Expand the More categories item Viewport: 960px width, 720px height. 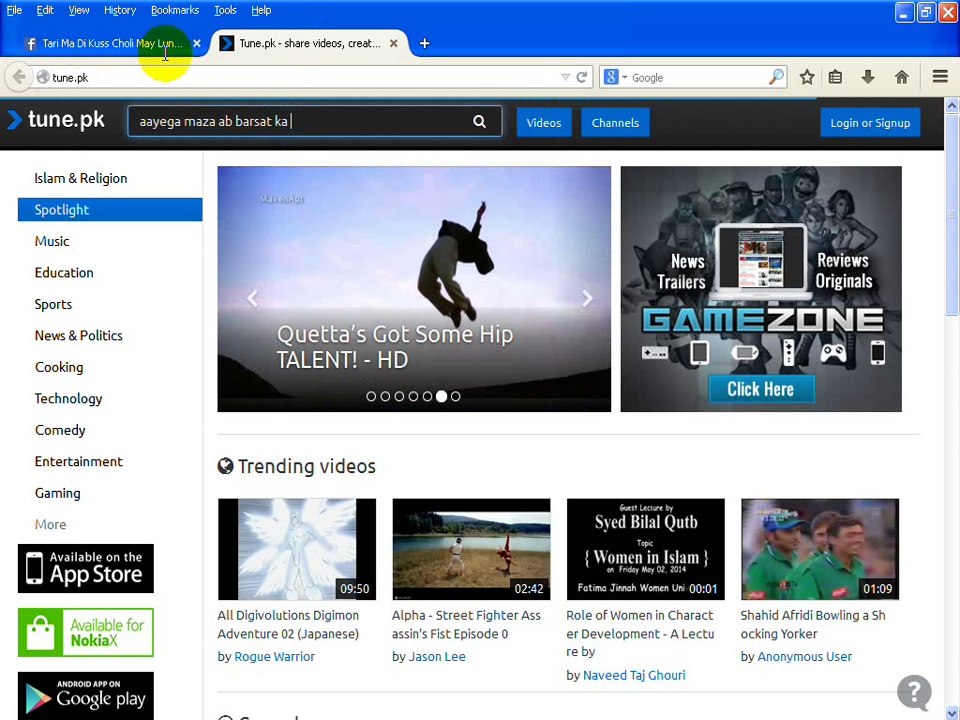50,525
